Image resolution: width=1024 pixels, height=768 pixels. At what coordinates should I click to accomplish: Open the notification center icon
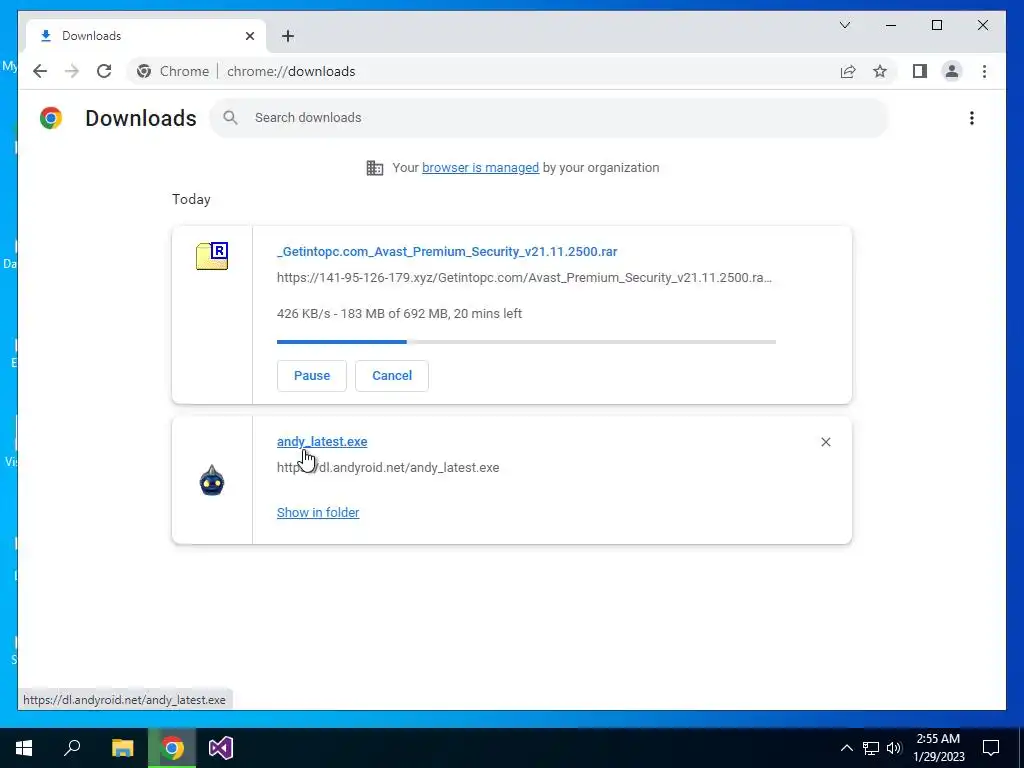pos(991,748)
